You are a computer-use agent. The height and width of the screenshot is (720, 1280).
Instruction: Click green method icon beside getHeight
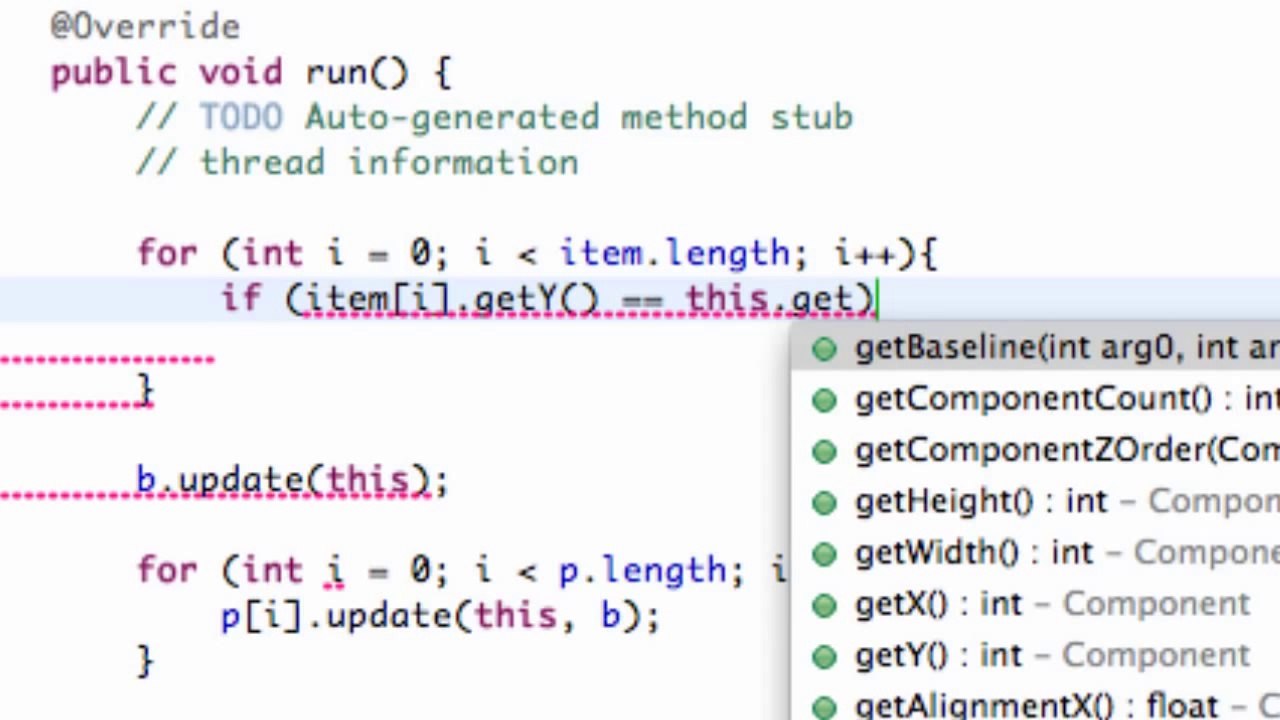point(824,502)
